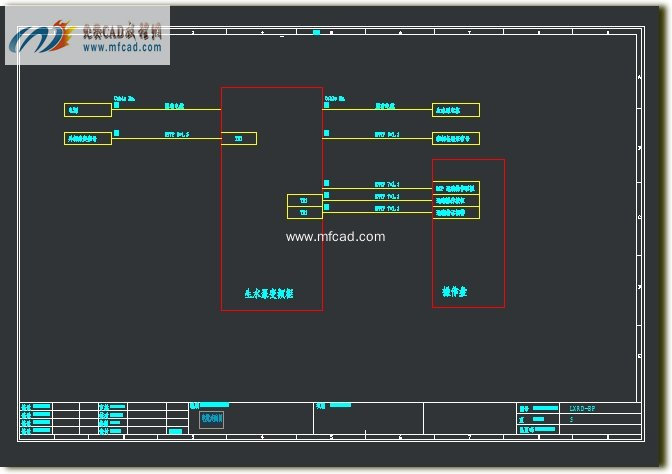Click the Cable No. label right of cabinet top
Screen dimensions: 672x474
[x=335, y=98]
